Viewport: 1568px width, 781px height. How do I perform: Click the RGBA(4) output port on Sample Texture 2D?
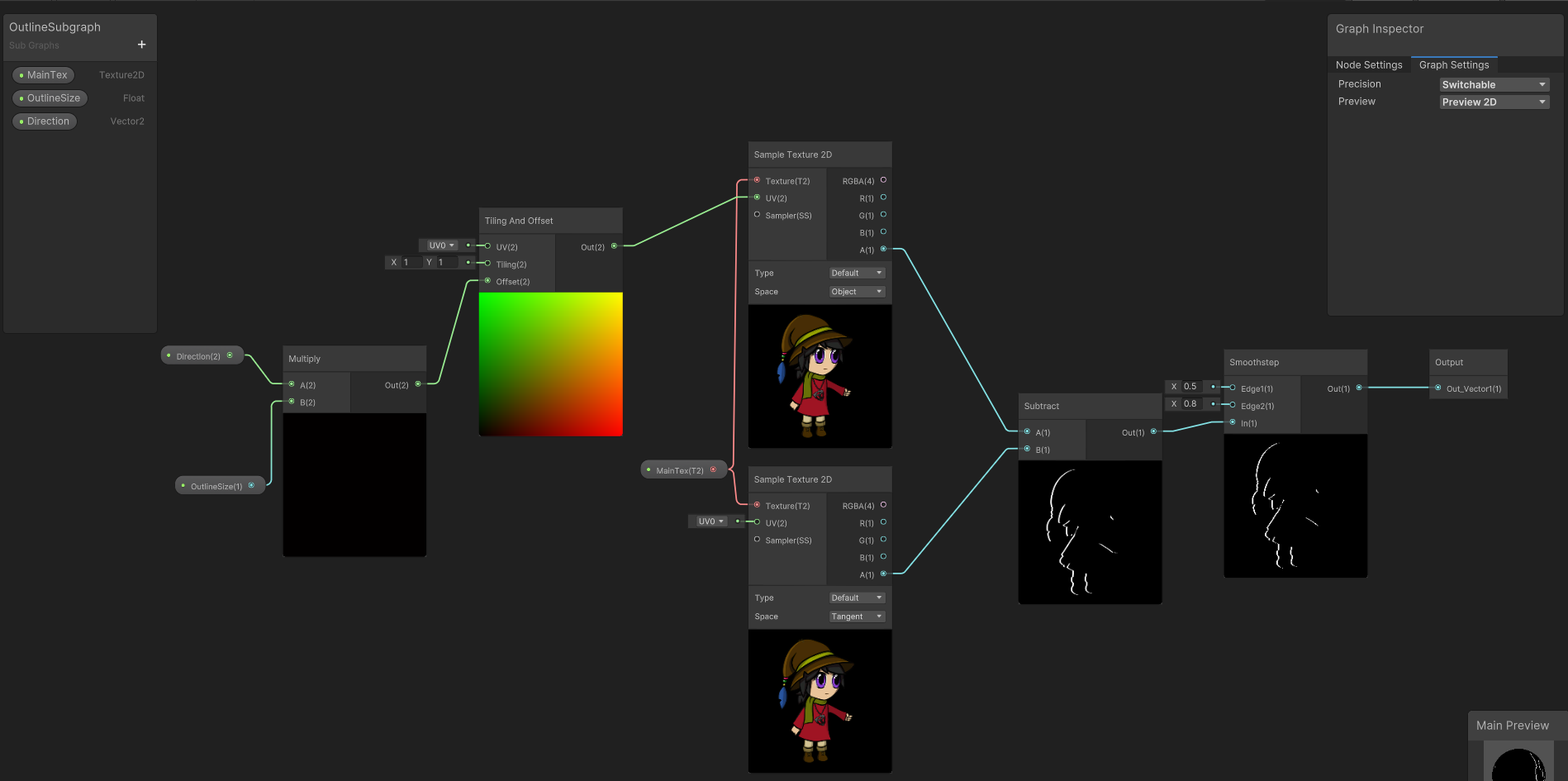(882, 180)
